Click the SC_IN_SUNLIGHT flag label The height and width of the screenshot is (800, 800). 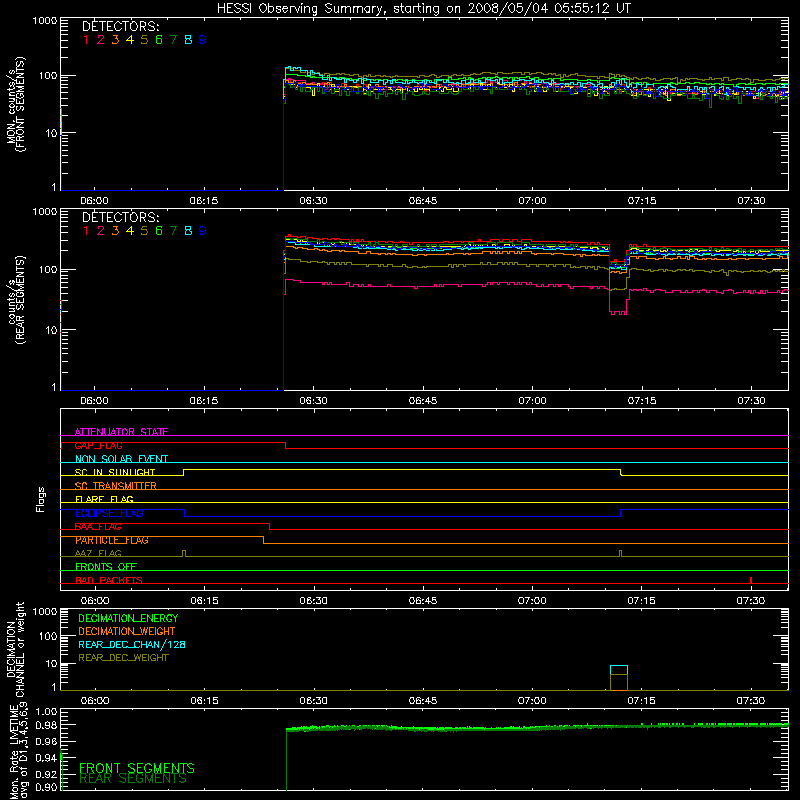[x=115, y=472]
